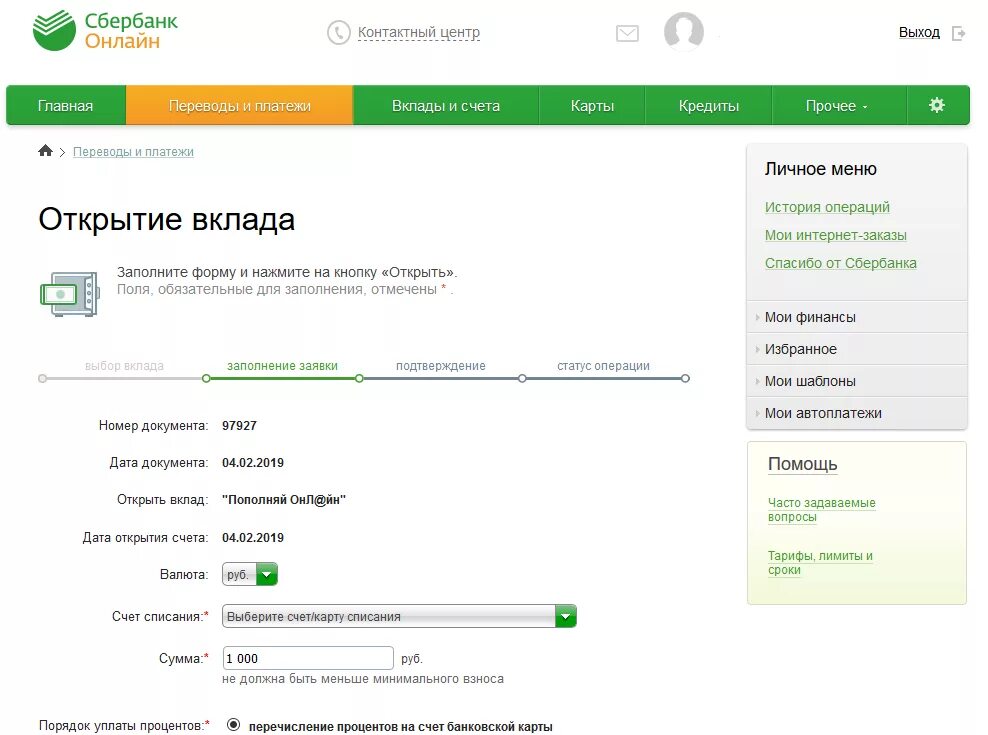
Task: Switch to Вклады и счета tab
Action: [445, 105]
